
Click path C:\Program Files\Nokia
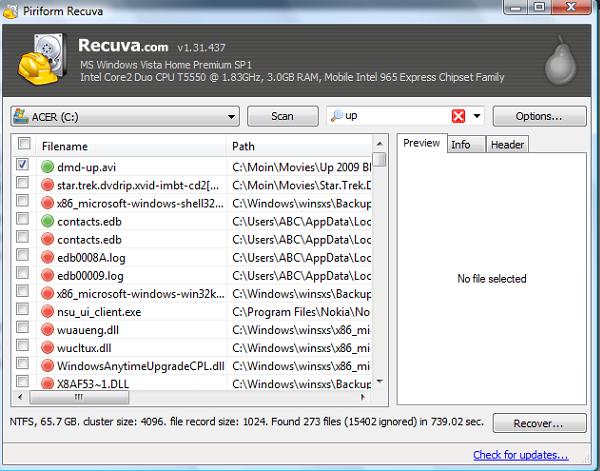[x=301, y=312]
